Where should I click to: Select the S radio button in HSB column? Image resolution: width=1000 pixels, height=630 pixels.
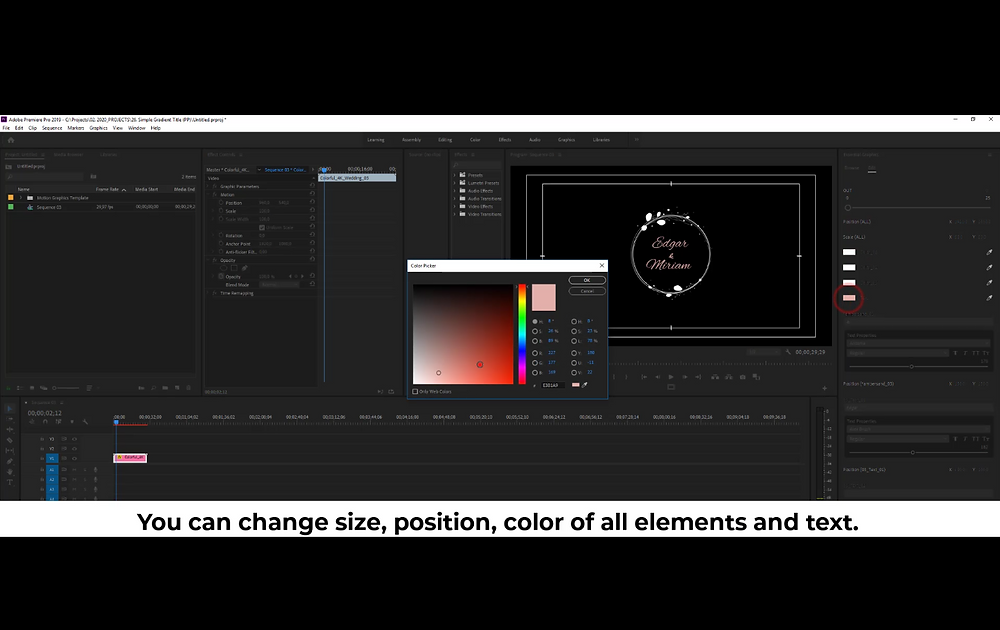(x=534, y=331)
